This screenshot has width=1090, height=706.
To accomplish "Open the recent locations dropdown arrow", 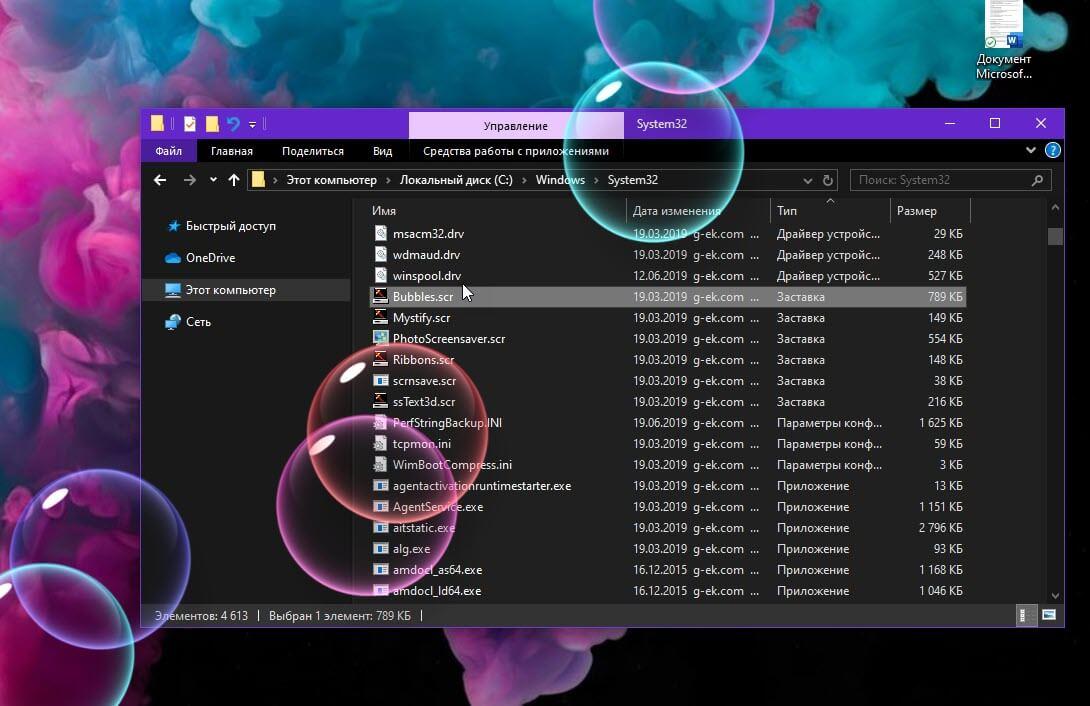I will 213,180.
